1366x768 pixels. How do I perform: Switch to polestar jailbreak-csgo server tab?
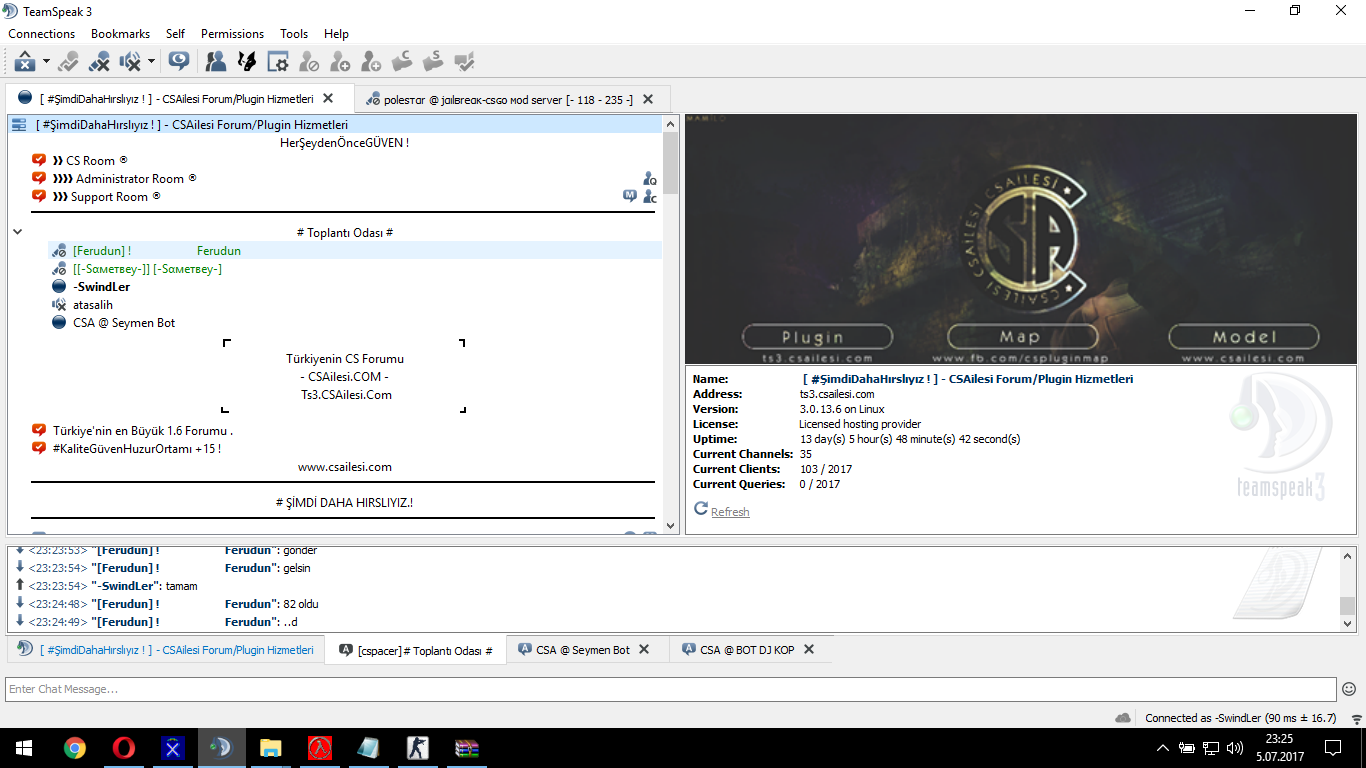[509, 100]
